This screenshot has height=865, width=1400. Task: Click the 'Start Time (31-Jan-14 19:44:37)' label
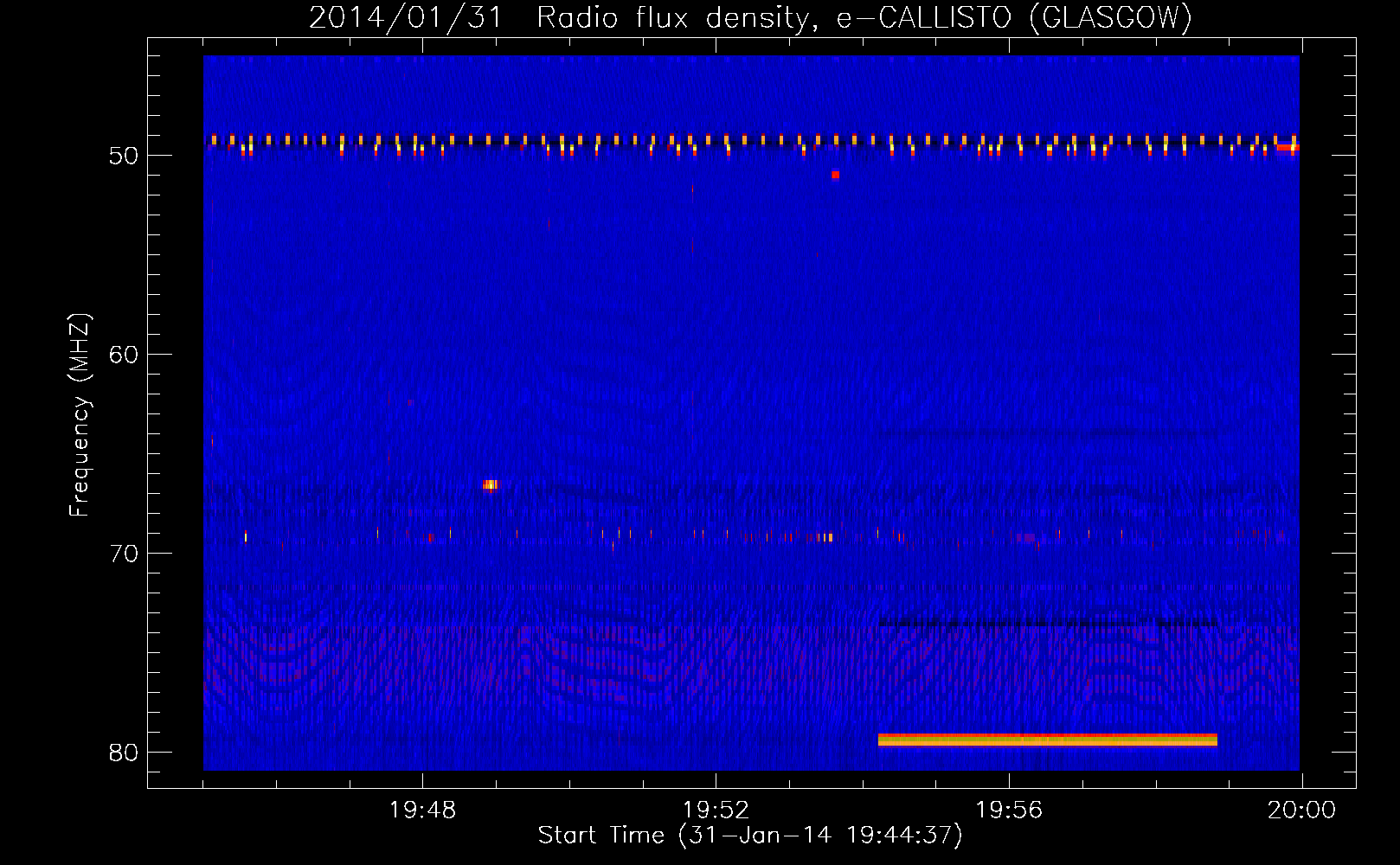[x=750, y=836]
